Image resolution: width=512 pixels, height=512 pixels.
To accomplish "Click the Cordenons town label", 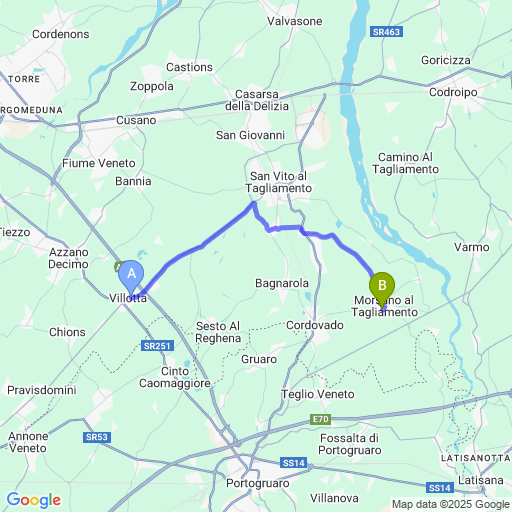I will point(61,34).
